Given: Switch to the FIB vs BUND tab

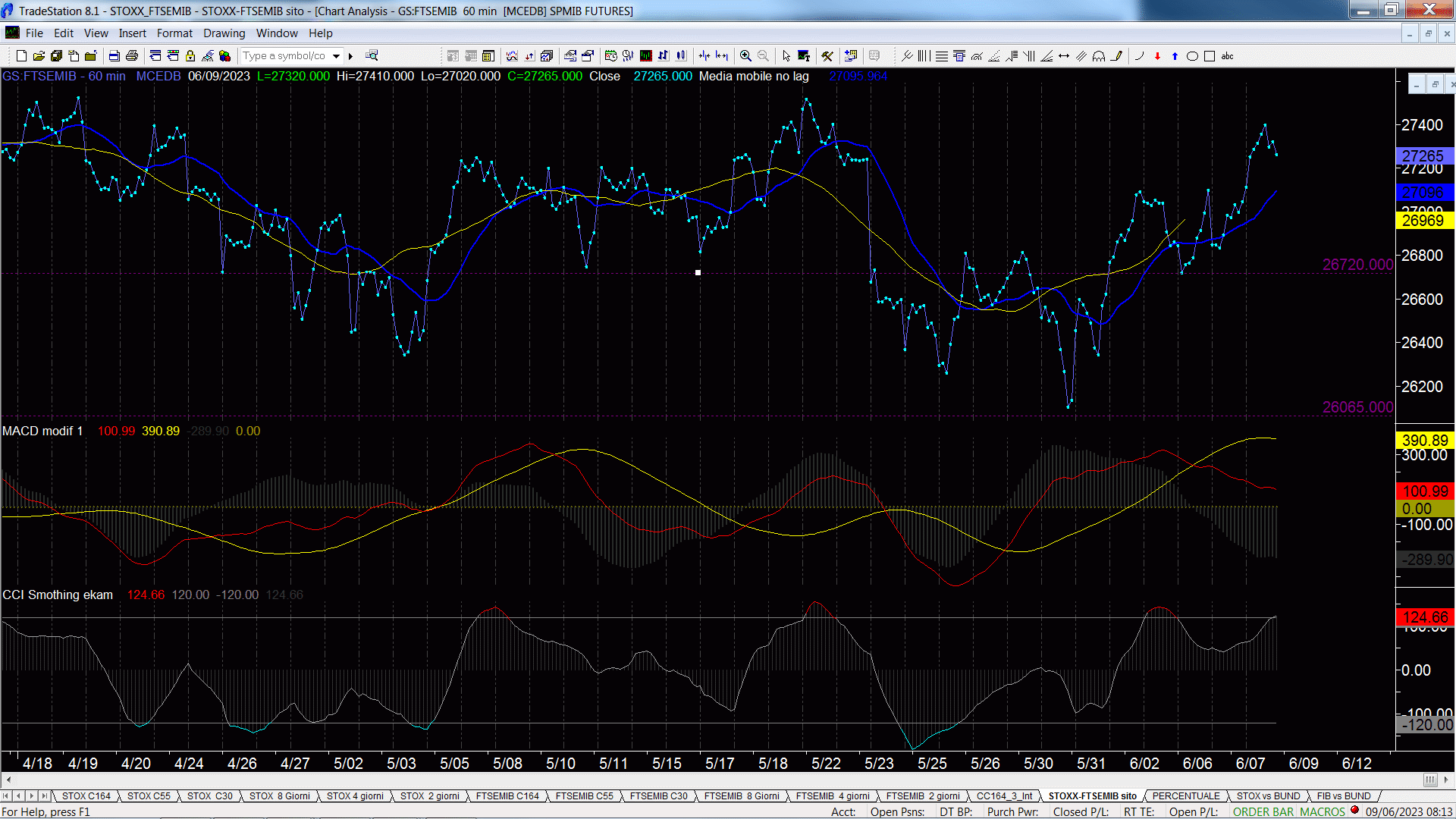Looking at the screenshot, I should pos(1344,795).
